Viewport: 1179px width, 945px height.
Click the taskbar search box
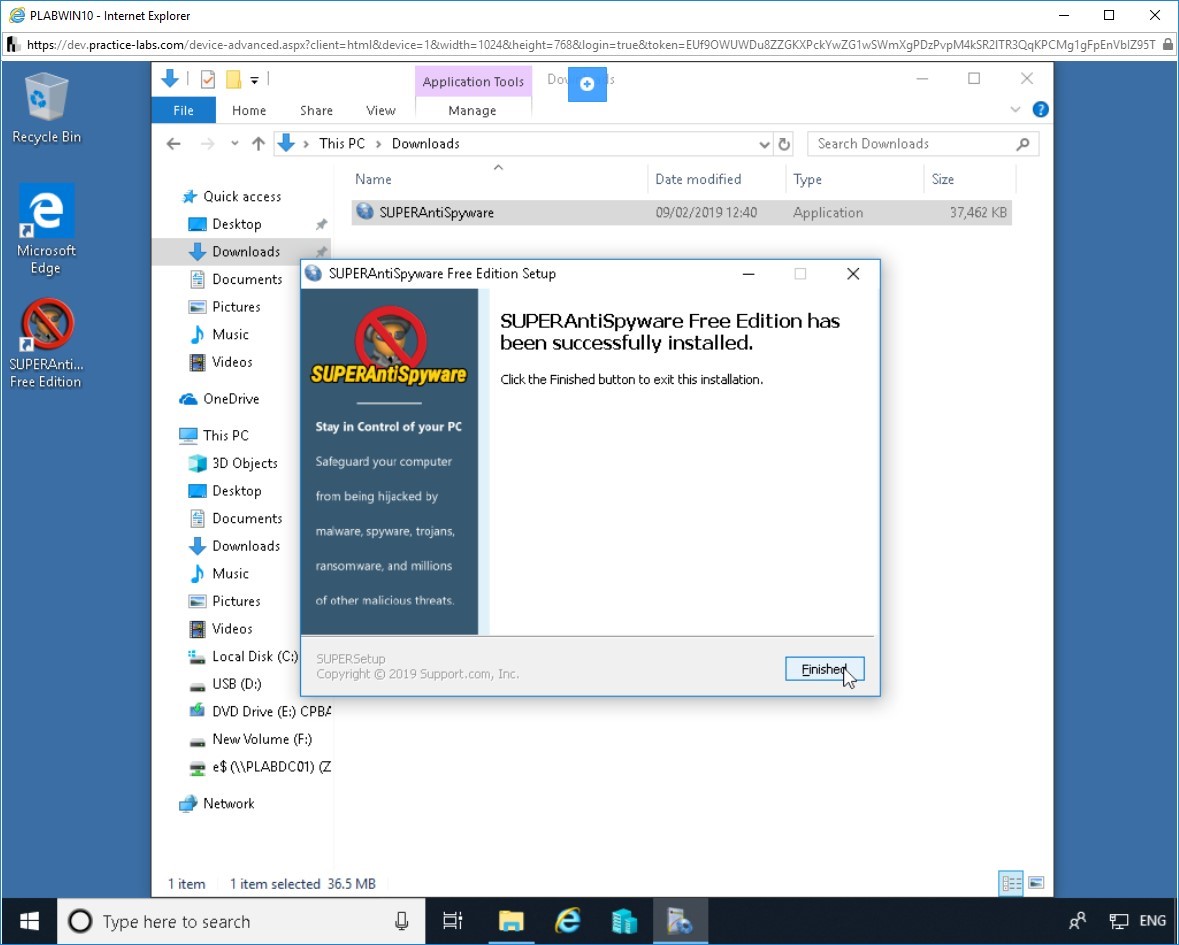241,921
